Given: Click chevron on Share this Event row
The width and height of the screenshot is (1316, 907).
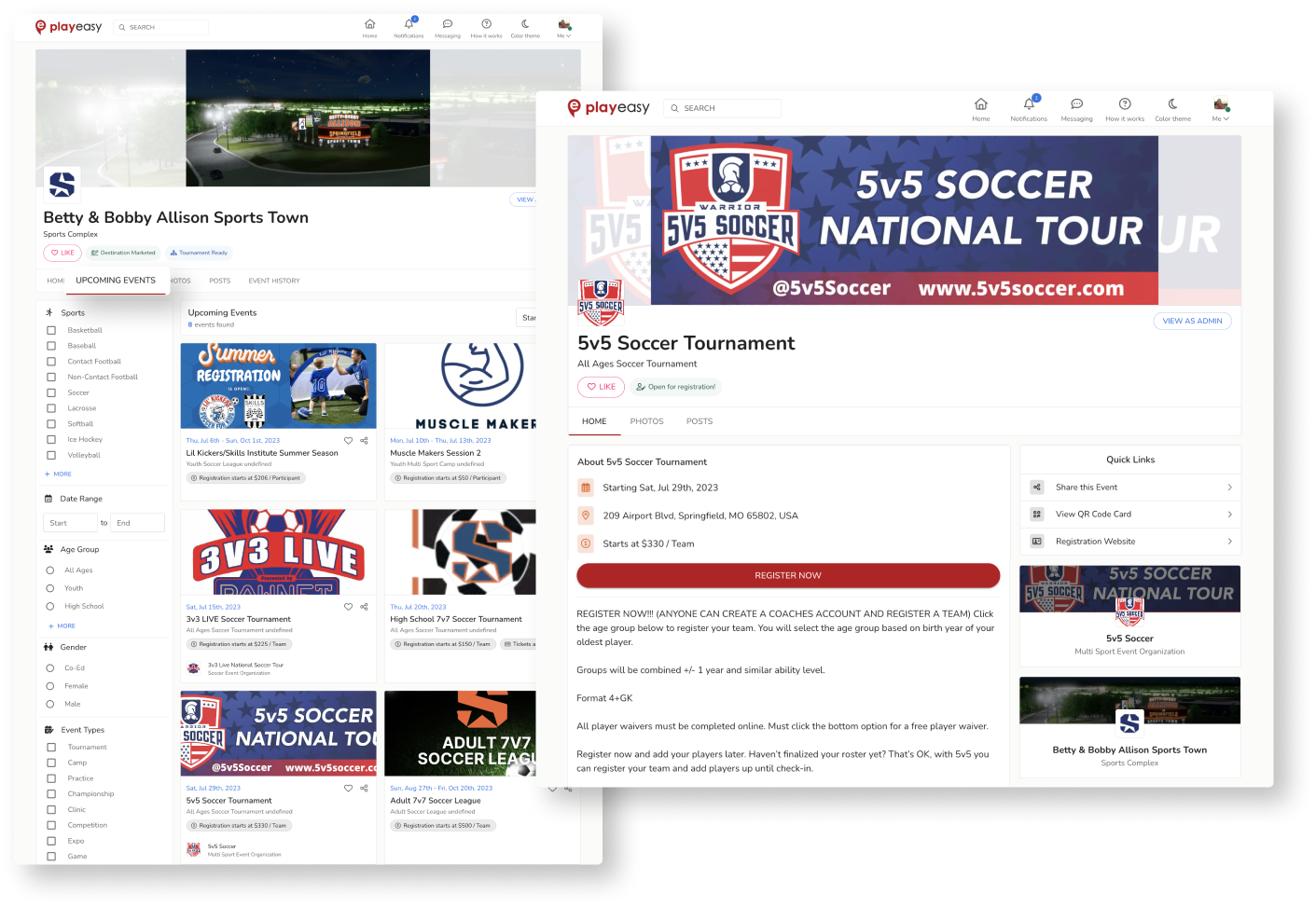Looking at the screenshot, I should click(x=1229, y=487).
